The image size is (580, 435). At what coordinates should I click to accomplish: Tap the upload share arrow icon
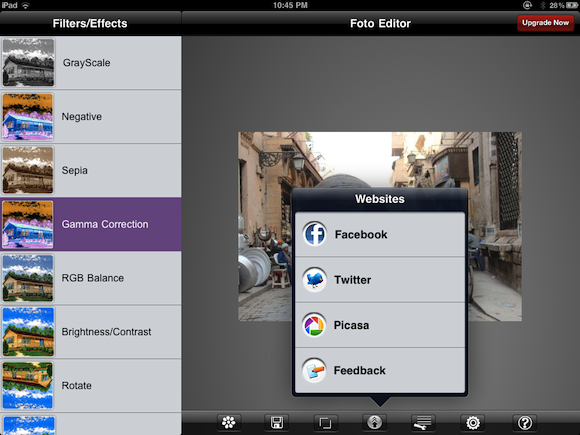(x=374, y=422)
